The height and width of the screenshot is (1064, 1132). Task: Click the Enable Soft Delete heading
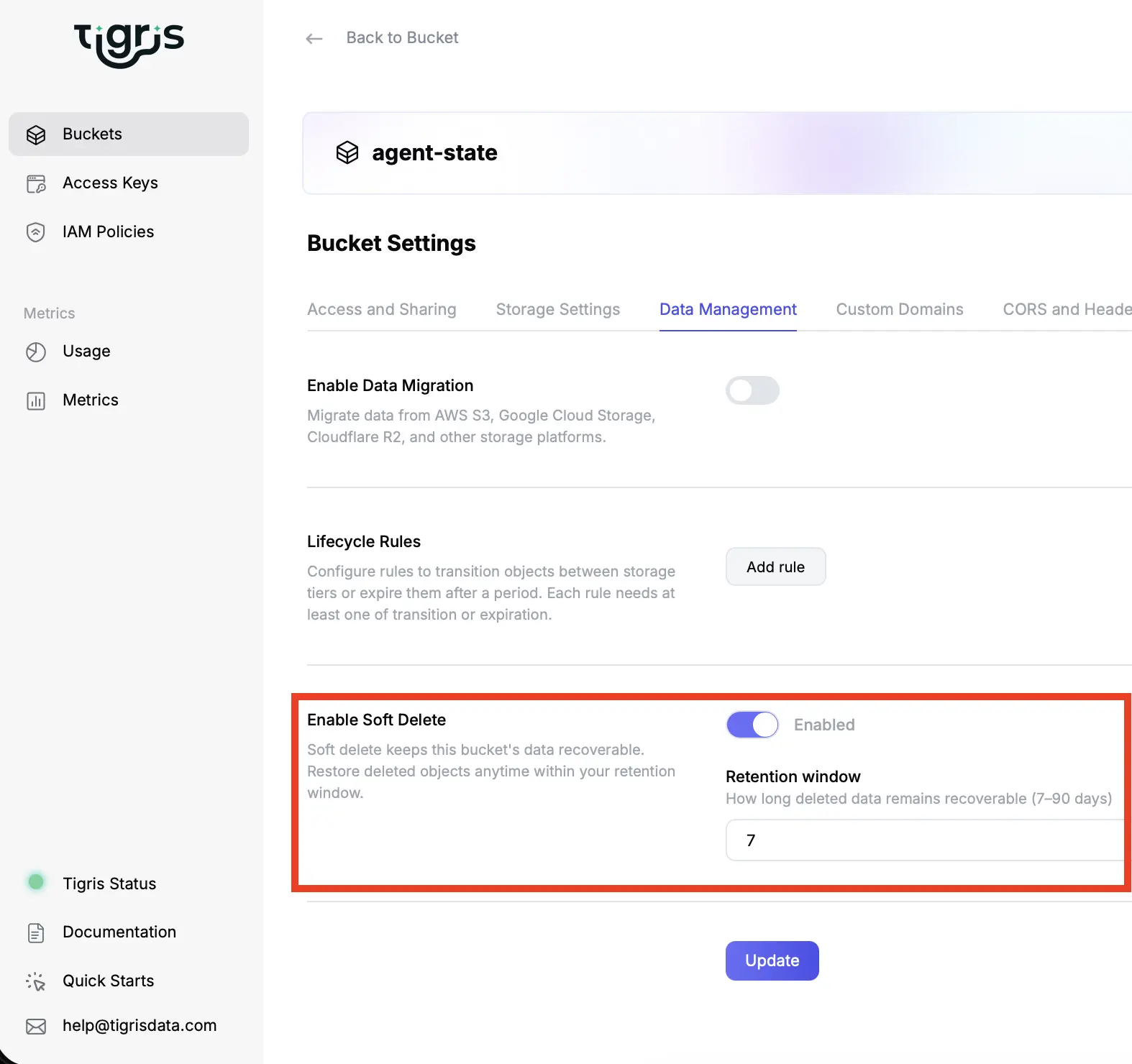click(376, 720)
